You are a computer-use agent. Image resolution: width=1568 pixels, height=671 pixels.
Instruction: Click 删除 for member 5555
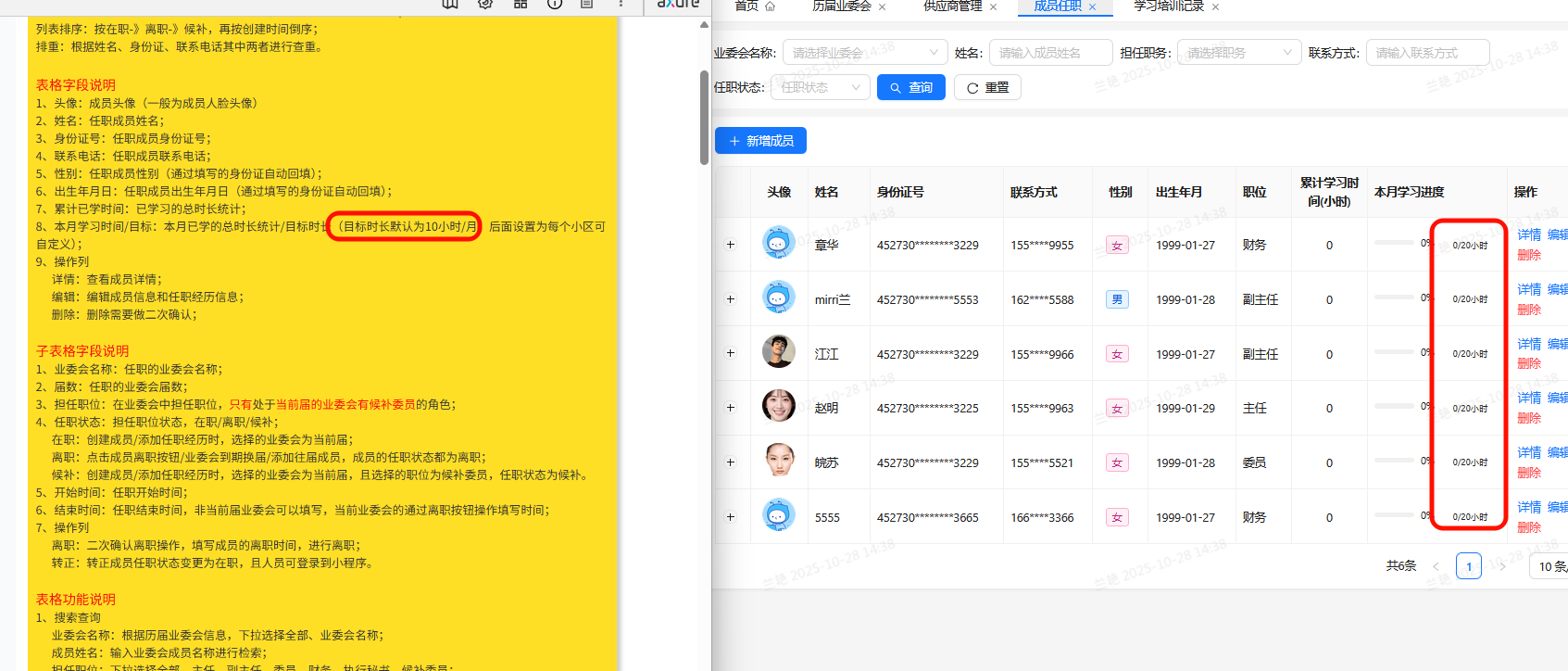point(1528,527)
